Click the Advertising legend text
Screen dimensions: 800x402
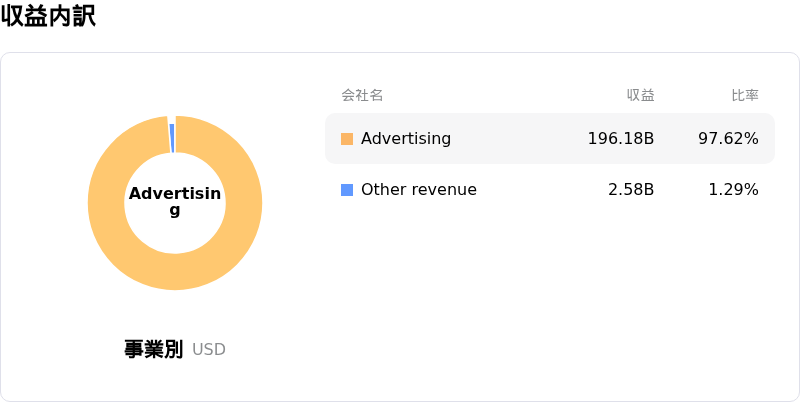click(406, 139)
